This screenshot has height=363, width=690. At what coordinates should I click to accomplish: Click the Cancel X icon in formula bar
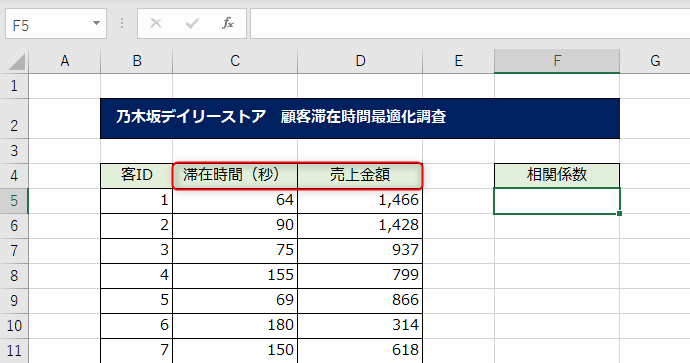click(156, 23)
